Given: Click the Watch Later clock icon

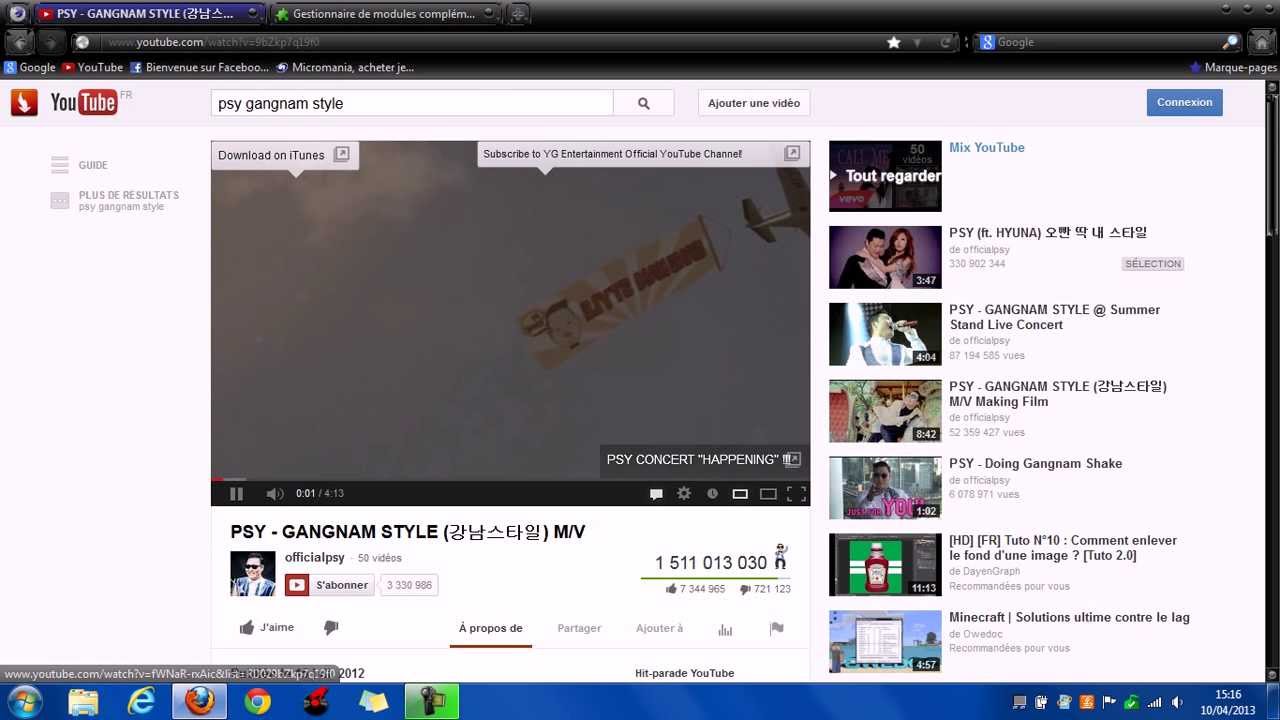Looking at the screenshot, I should click(712, 493).
